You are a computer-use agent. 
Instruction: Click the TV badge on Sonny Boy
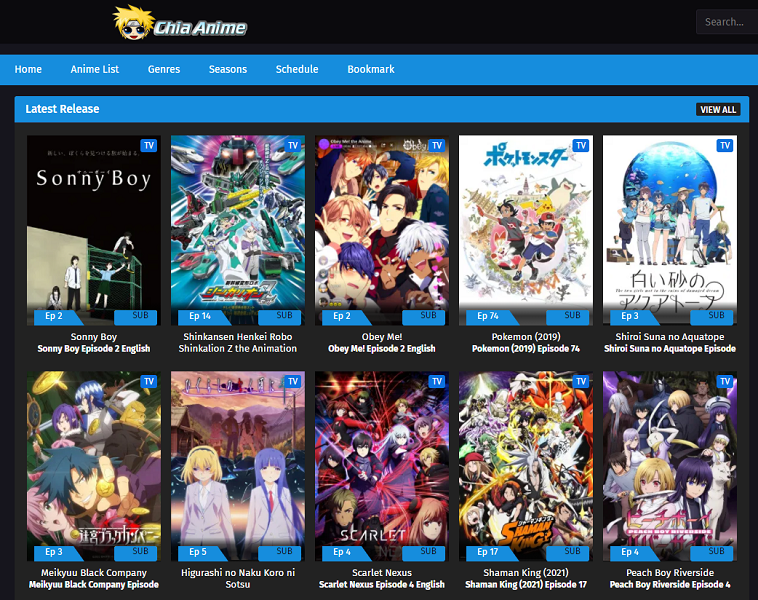point(149,146)
